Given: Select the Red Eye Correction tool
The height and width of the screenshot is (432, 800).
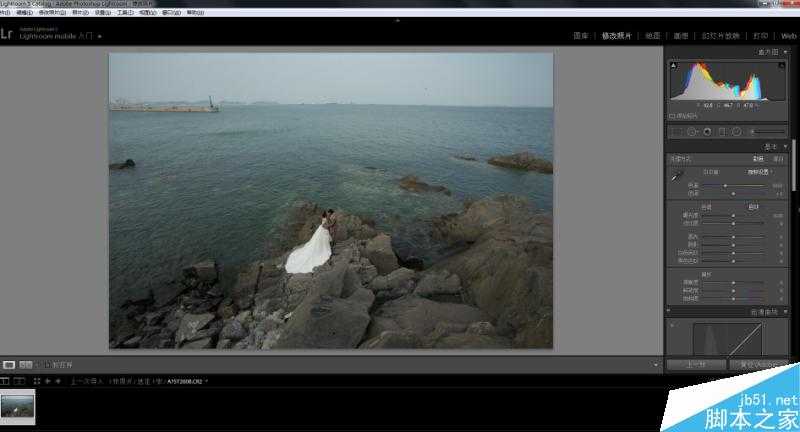Looking at the screenshot, I should pyautogui.click(x=707, y=131).
